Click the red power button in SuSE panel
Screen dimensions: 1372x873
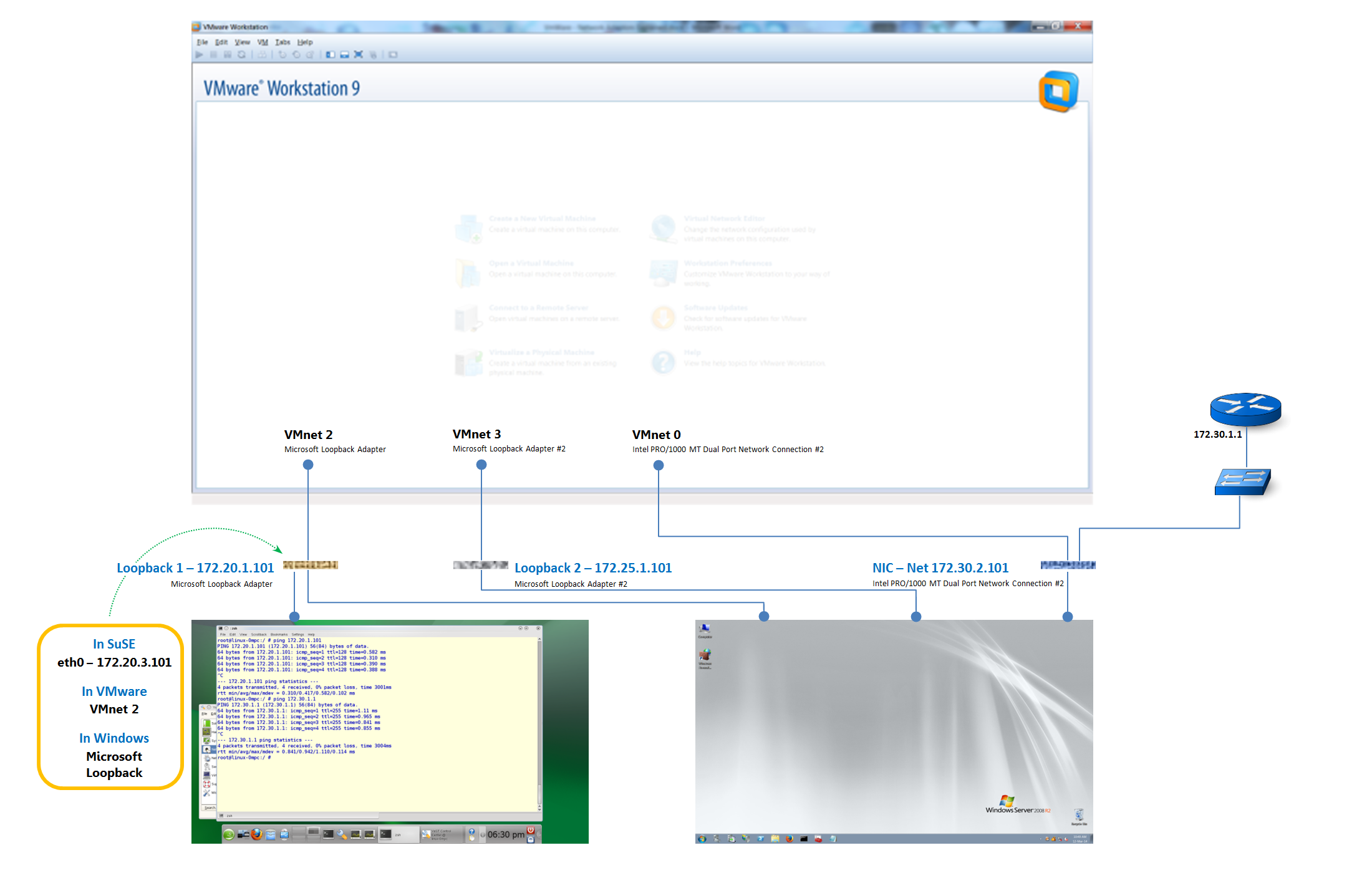pos(531,830)
